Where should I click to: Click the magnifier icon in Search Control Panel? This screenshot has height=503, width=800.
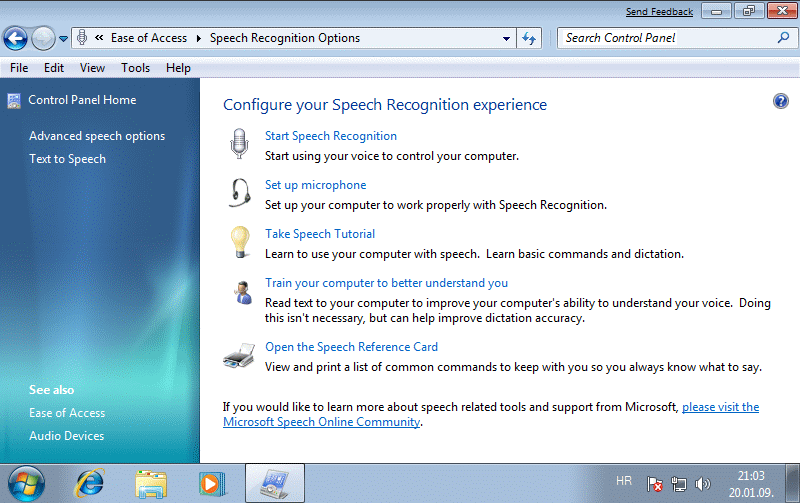pos(783,37)
